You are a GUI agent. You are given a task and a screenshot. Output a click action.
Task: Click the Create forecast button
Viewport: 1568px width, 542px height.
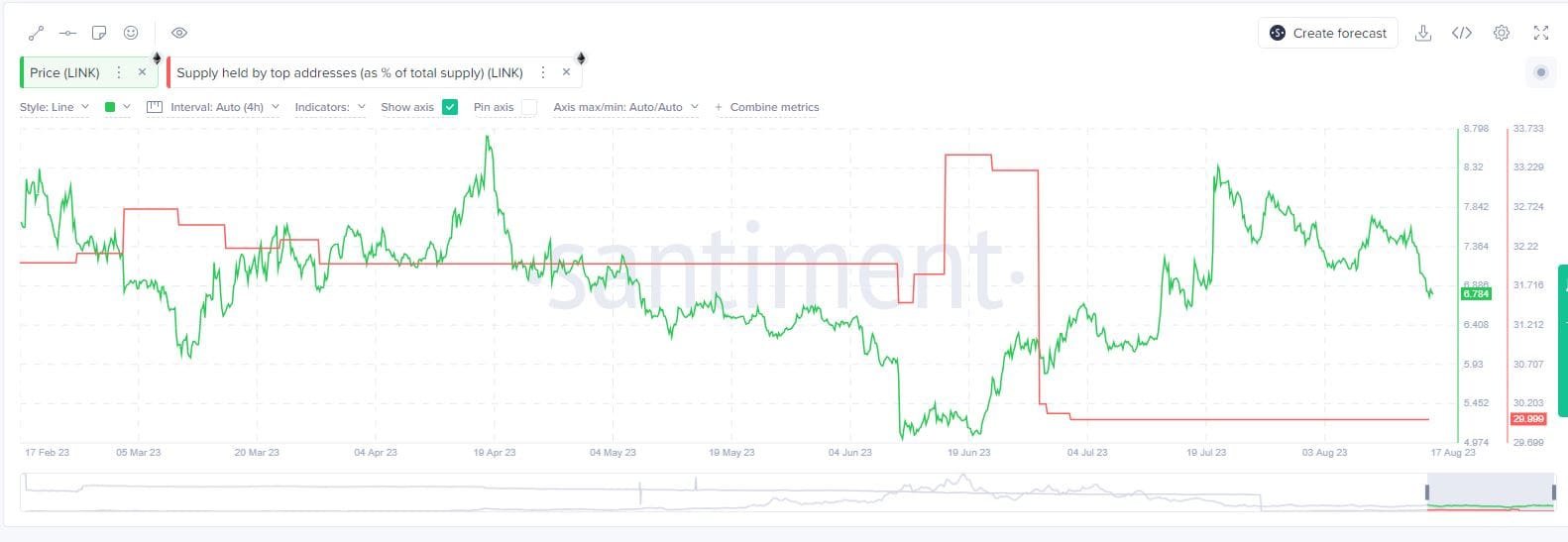coord(1328,33)
